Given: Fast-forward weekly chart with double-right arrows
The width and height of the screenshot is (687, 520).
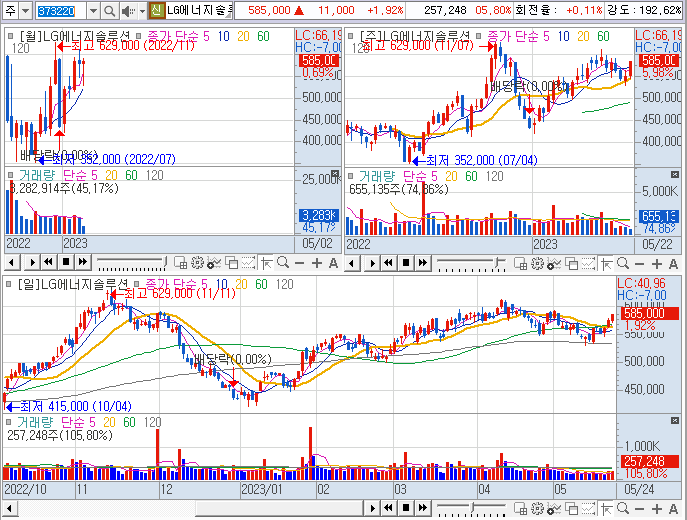Looking at the screenshot, I should 422,263.
